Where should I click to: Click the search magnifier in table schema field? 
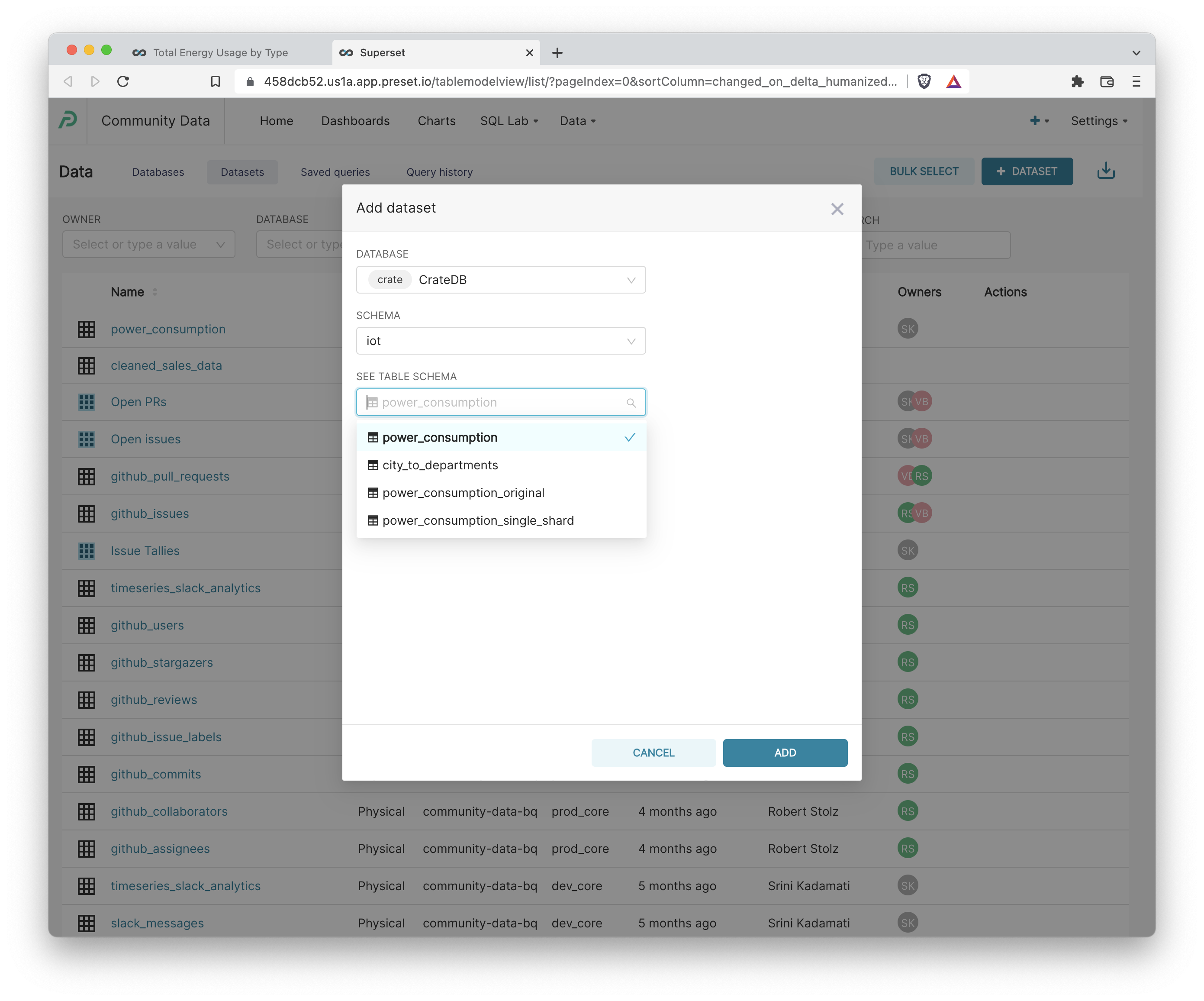[x=631, y=402]
